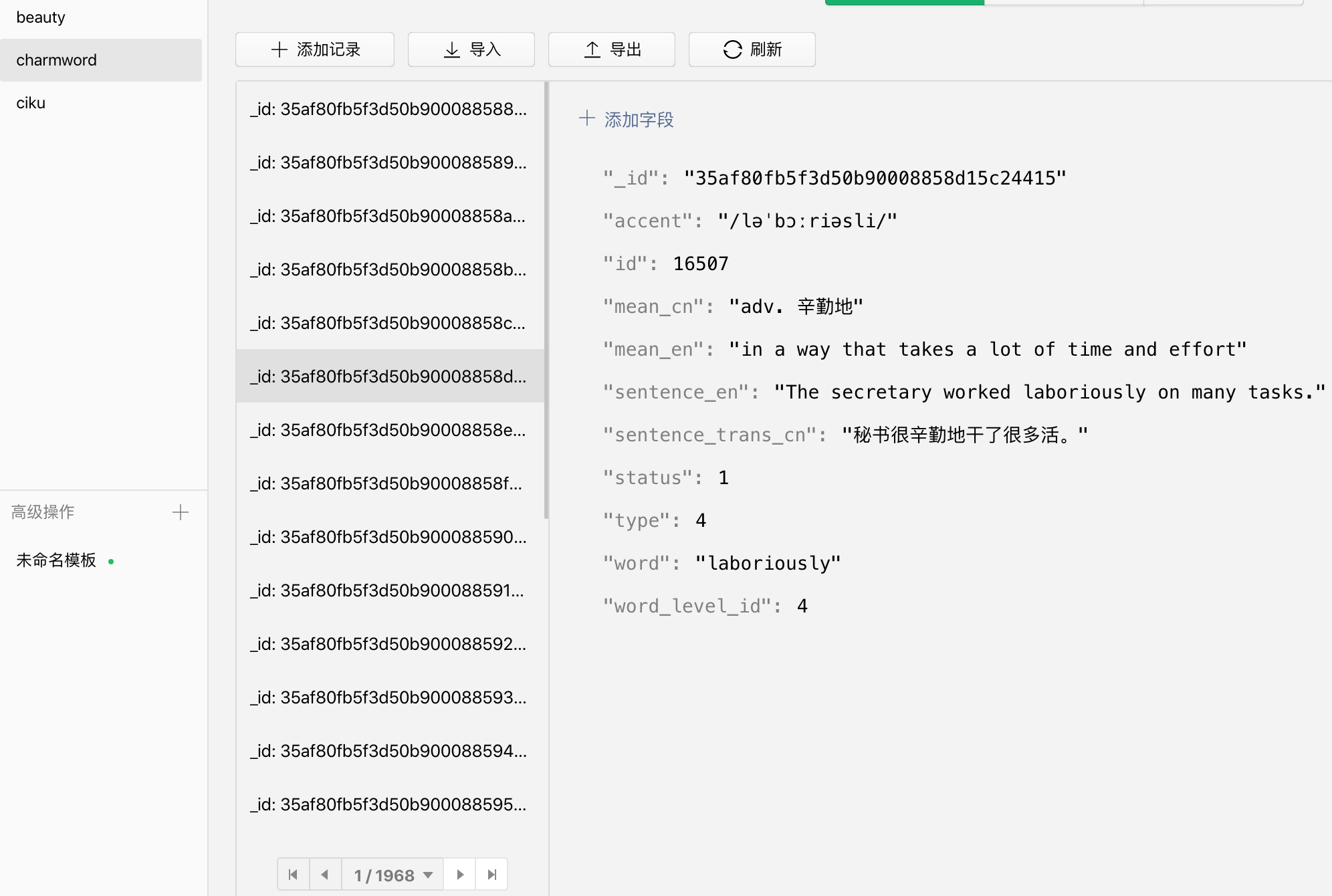Open the 1/1968 page selector dropdown

[x=393, y=875]
